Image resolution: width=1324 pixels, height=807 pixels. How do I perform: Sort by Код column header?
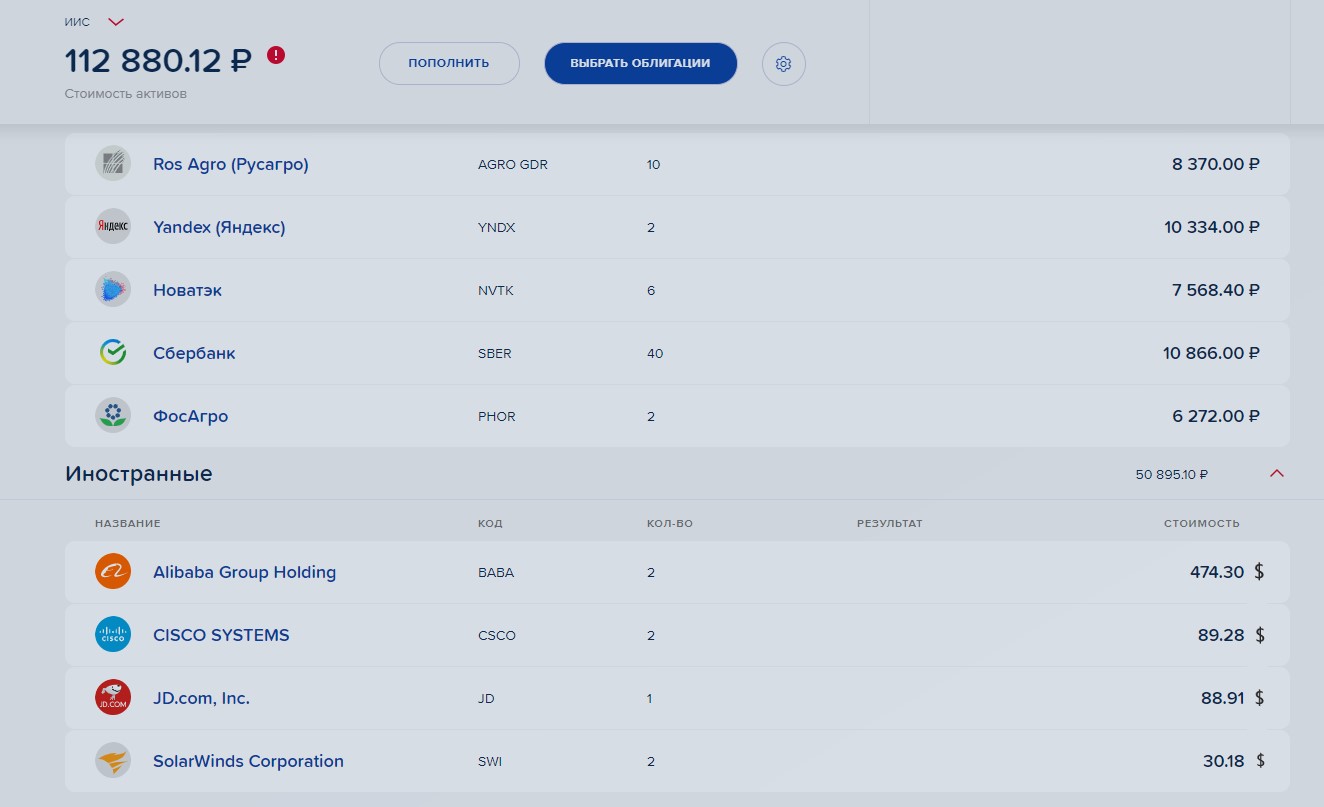pyautogui.click(x=490, y=523)
